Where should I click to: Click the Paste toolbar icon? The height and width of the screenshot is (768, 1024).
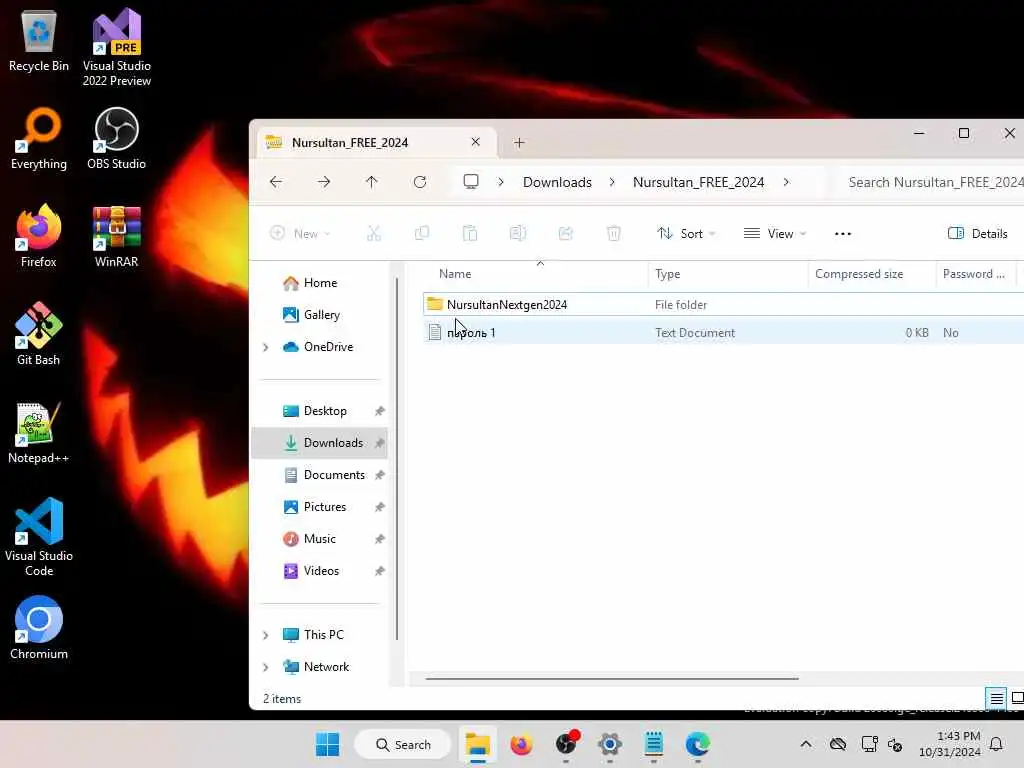pos(470,233)
